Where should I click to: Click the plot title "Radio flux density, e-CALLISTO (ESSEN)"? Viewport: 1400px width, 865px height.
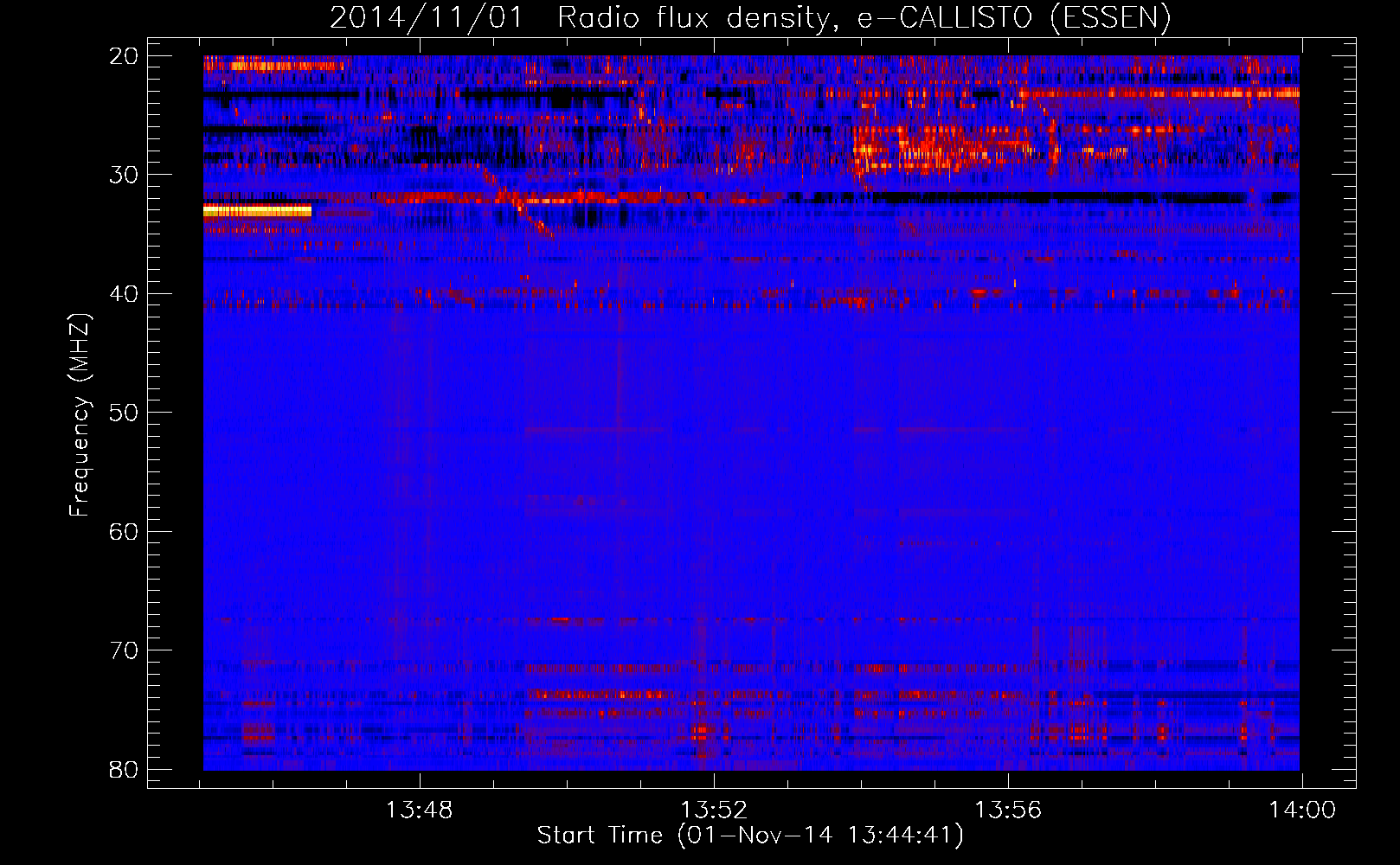pyautogui.click(x=864, y=17)
